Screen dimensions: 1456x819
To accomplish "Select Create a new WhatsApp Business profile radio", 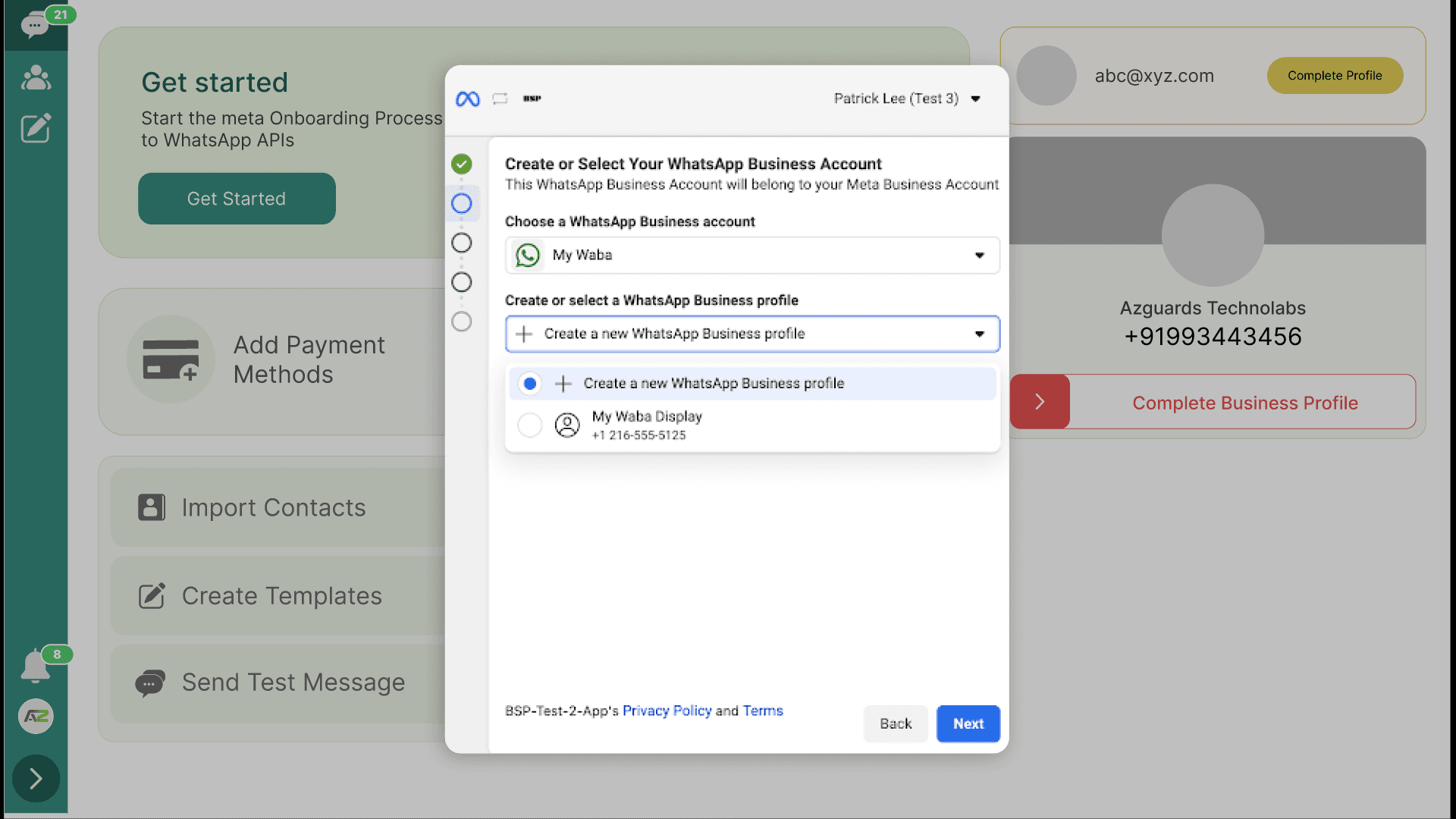I will [530, 384].
